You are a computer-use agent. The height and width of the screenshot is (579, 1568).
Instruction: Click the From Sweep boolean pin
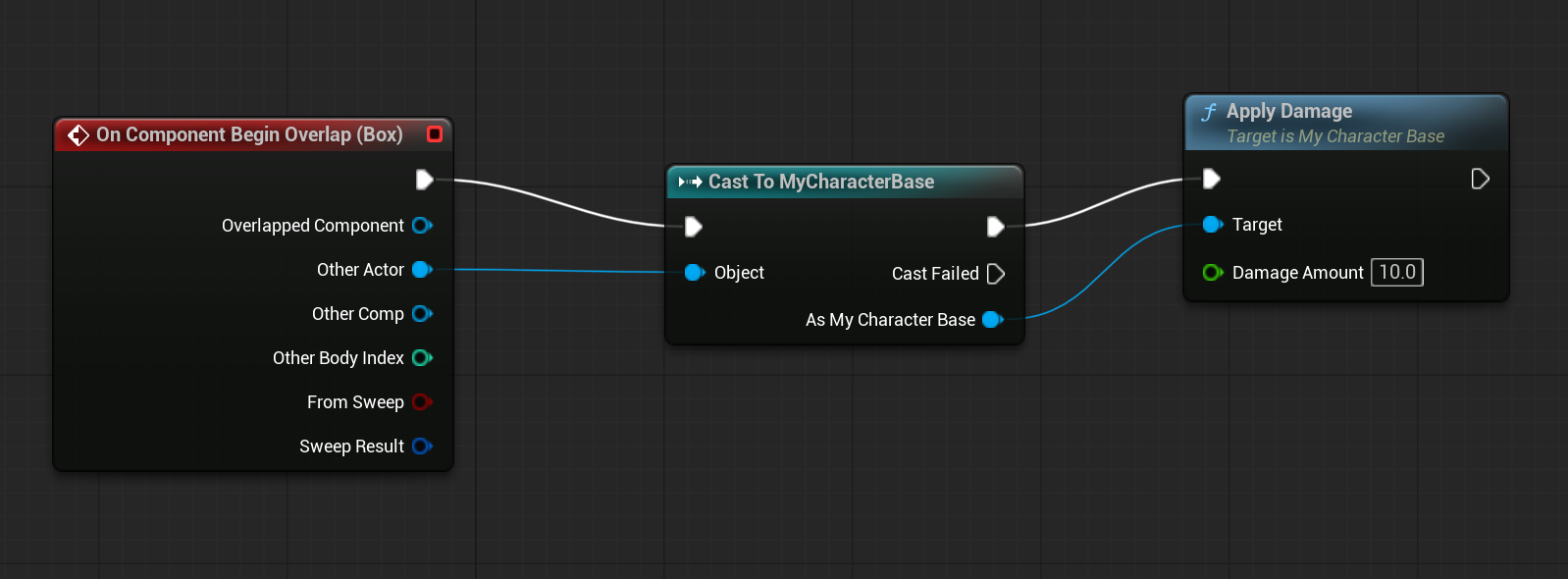(423, 402)
